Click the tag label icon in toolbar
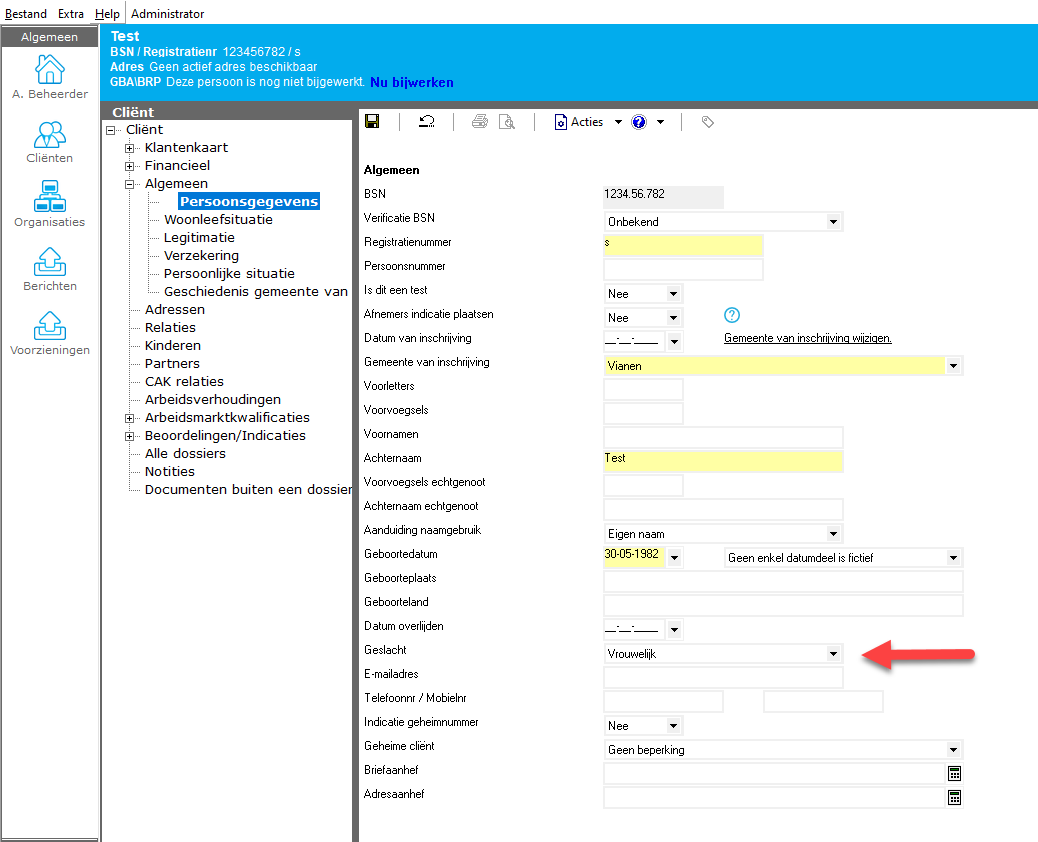Screen dimensions: 1038x842 tap(708, 122)
